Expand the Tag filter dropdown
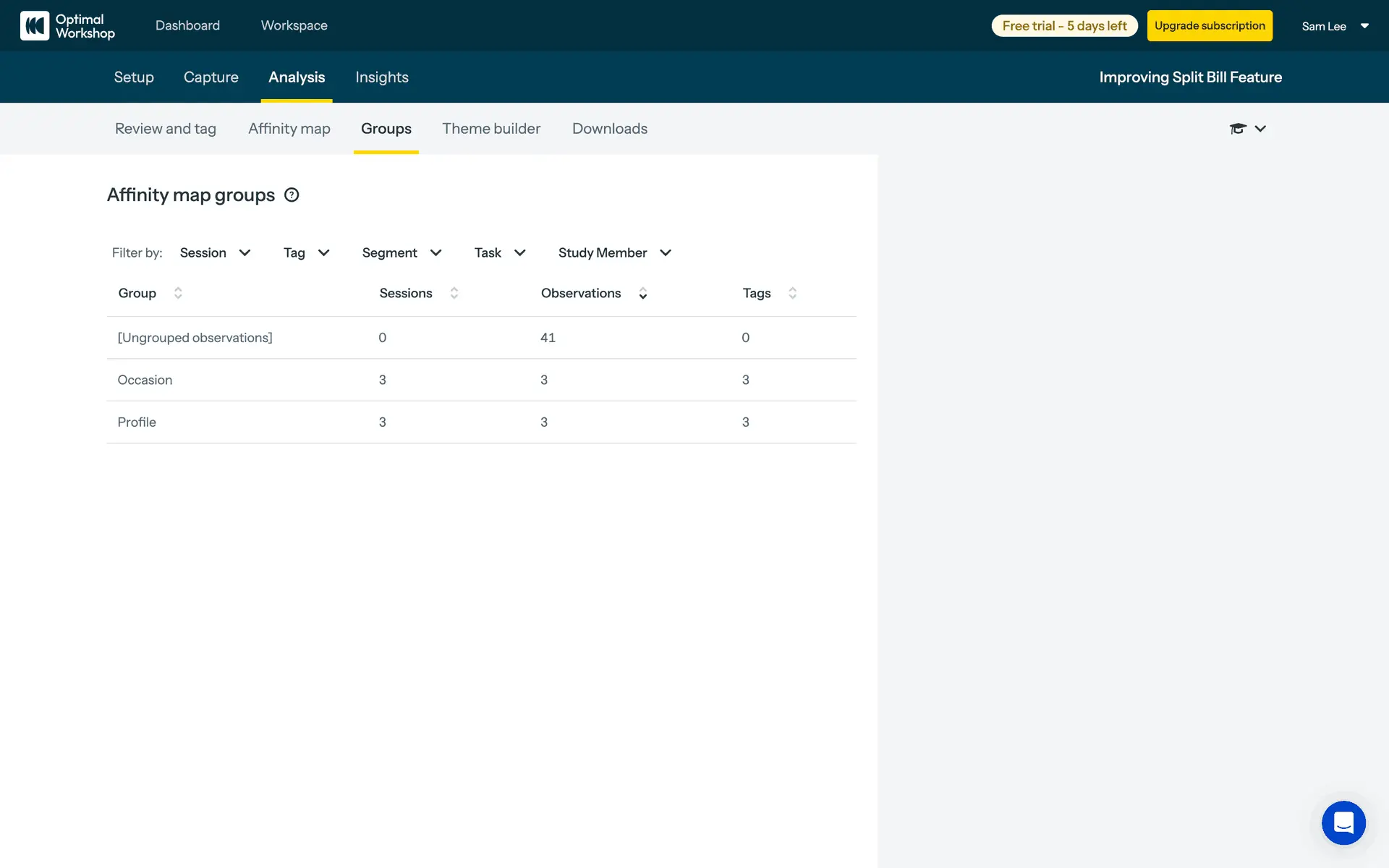 306,252
